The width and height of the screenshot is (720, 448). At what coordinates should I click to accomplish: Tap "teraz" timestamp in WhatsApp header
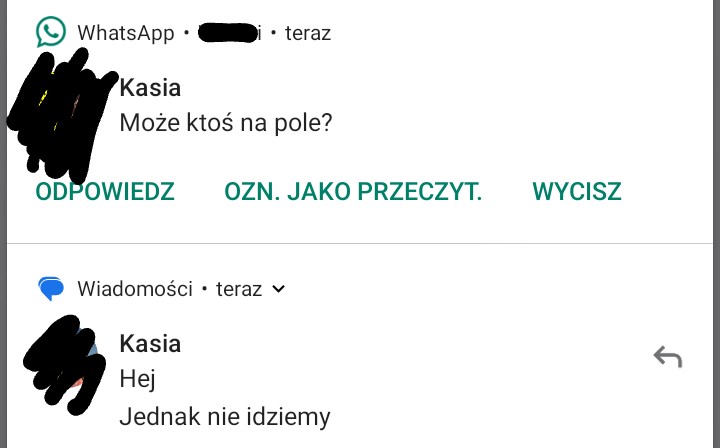307,33
